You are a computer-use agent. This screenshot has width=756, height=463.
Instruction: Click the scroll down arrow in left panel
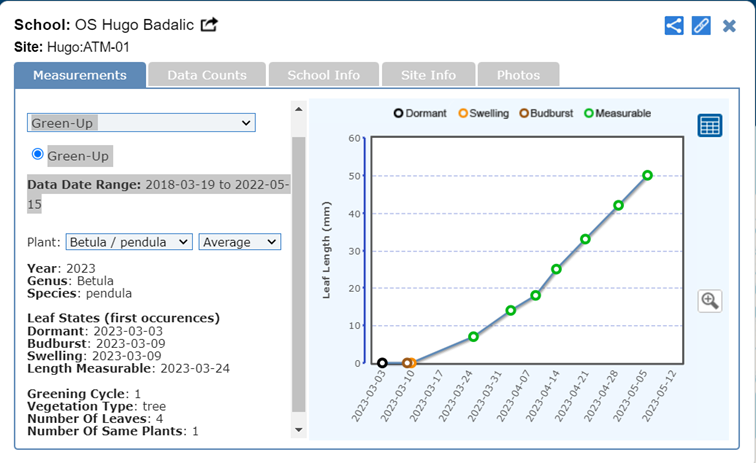297,429
